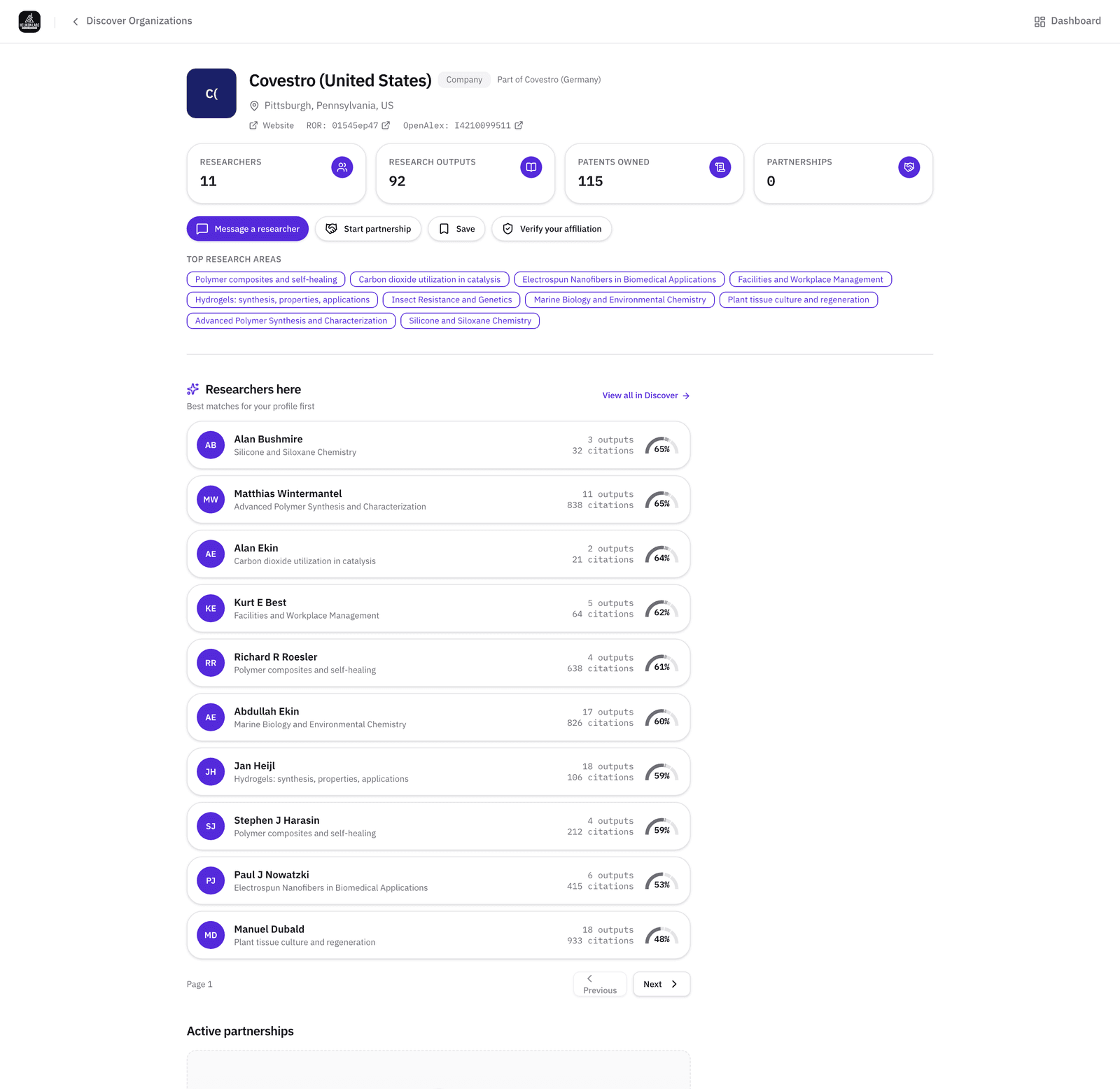Click the 65% match gauge for Alan Bushmire
The width and height of the screenshot is (1120, 1089).
(x=661, y=446)
